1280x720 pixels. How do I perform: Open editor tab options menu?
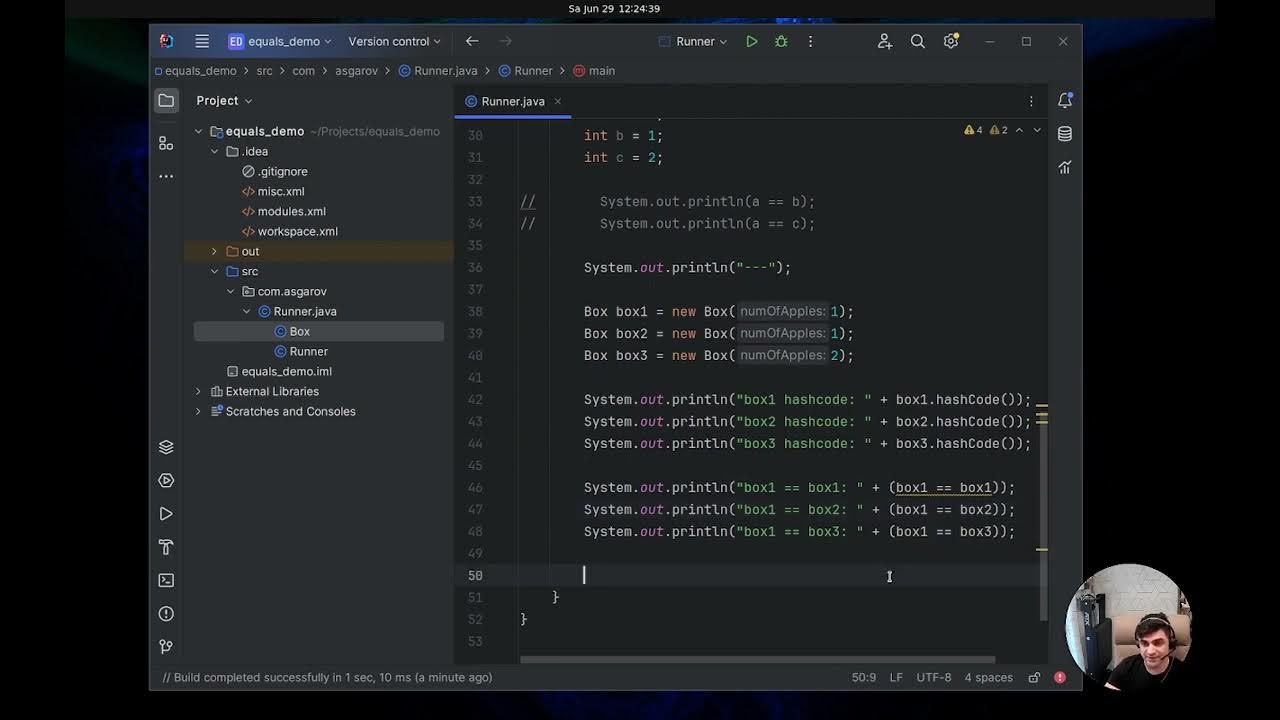click(1031, 101)
